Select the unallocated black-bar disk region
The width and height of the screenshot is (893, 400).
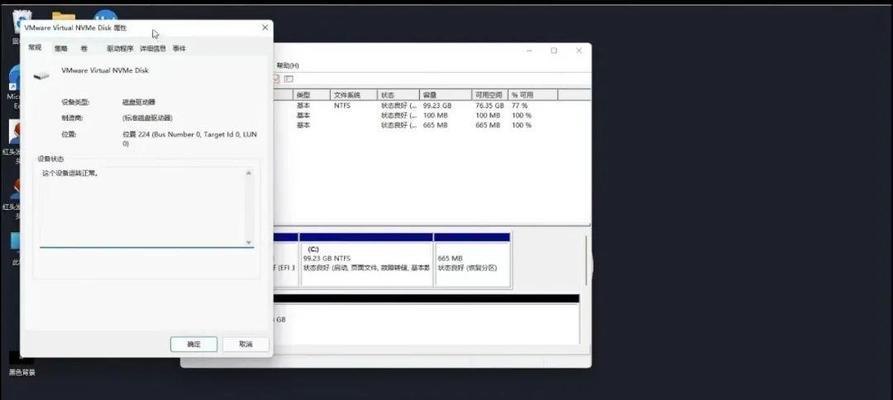click(426, 319)
